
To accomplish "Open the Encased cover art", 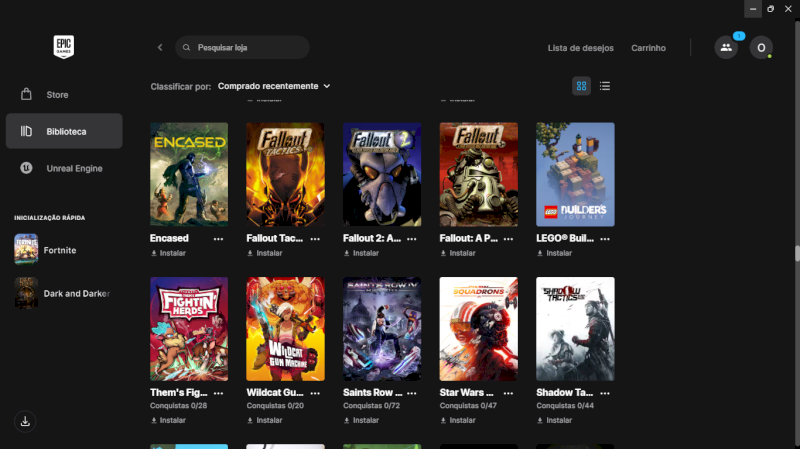I will coord(189,174).
